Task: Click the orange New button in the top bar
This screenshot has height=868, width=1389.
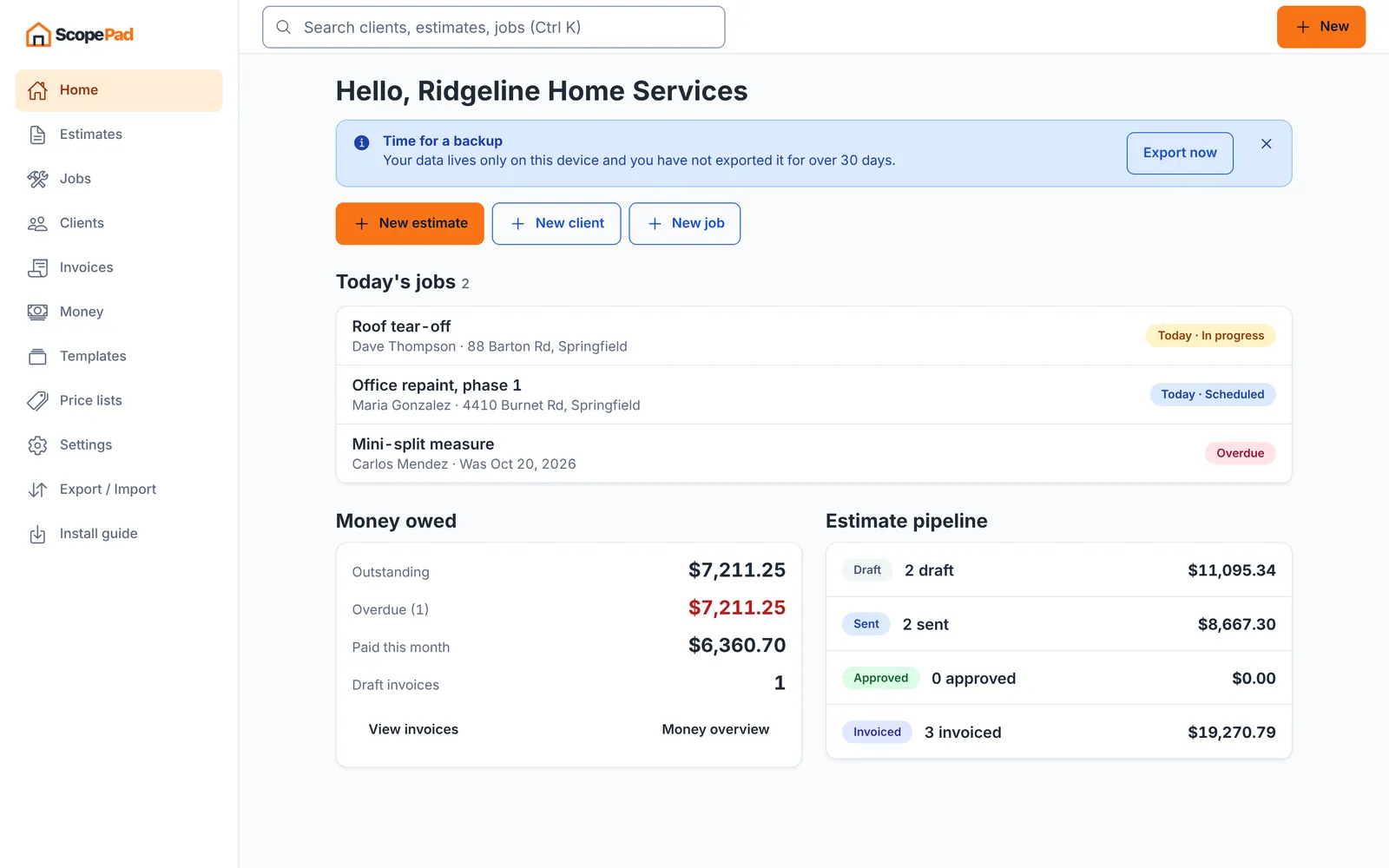Action: 1321,27
